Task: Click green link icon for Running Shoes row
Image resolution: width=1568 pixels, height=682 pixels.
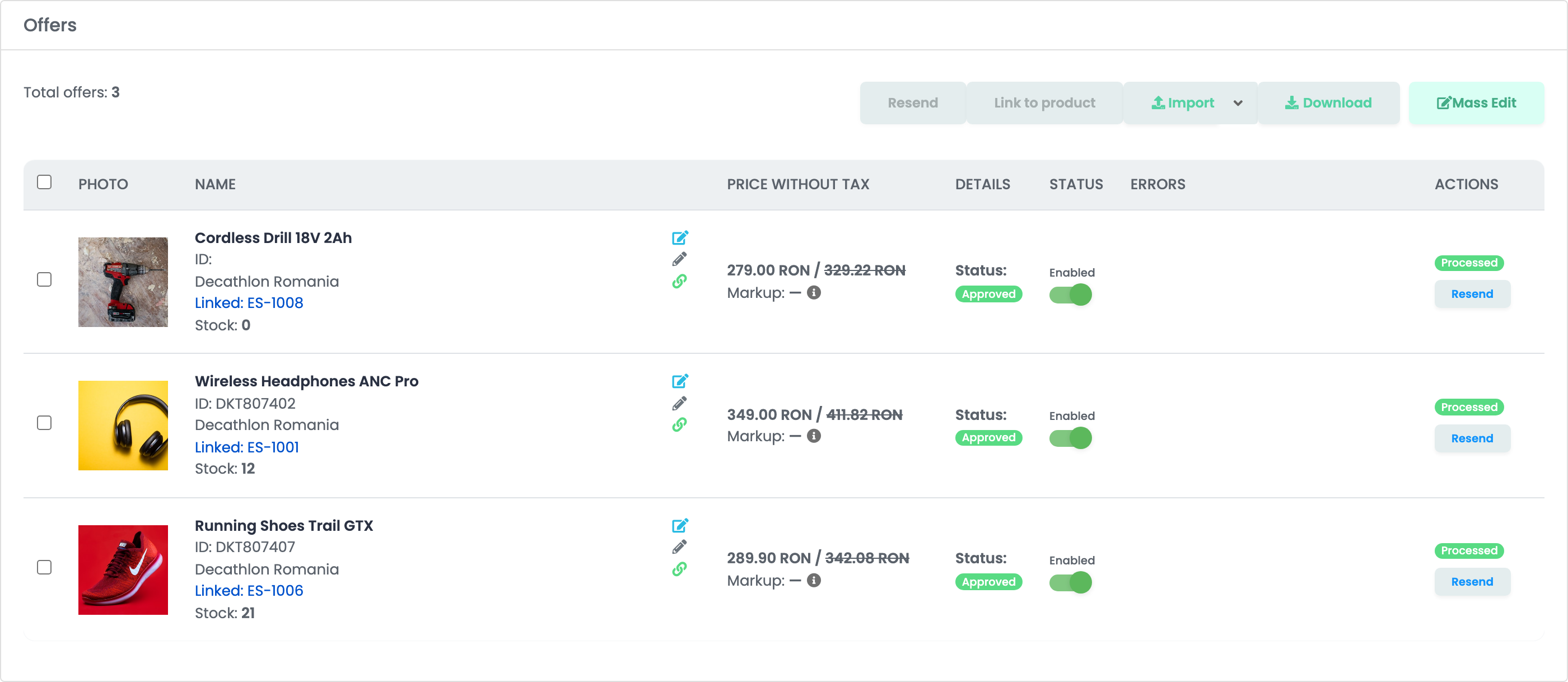Action: [679, 569]
